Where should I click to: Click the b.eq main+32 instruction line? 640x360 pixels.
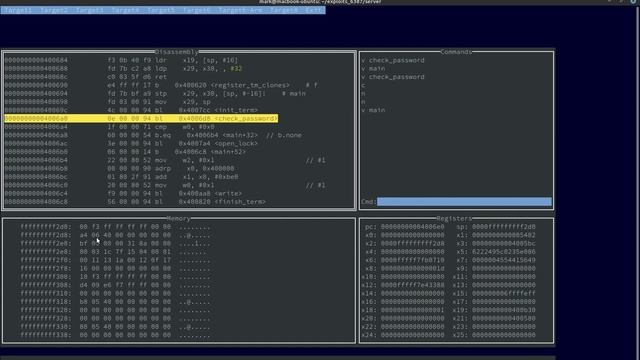[153, 135]
